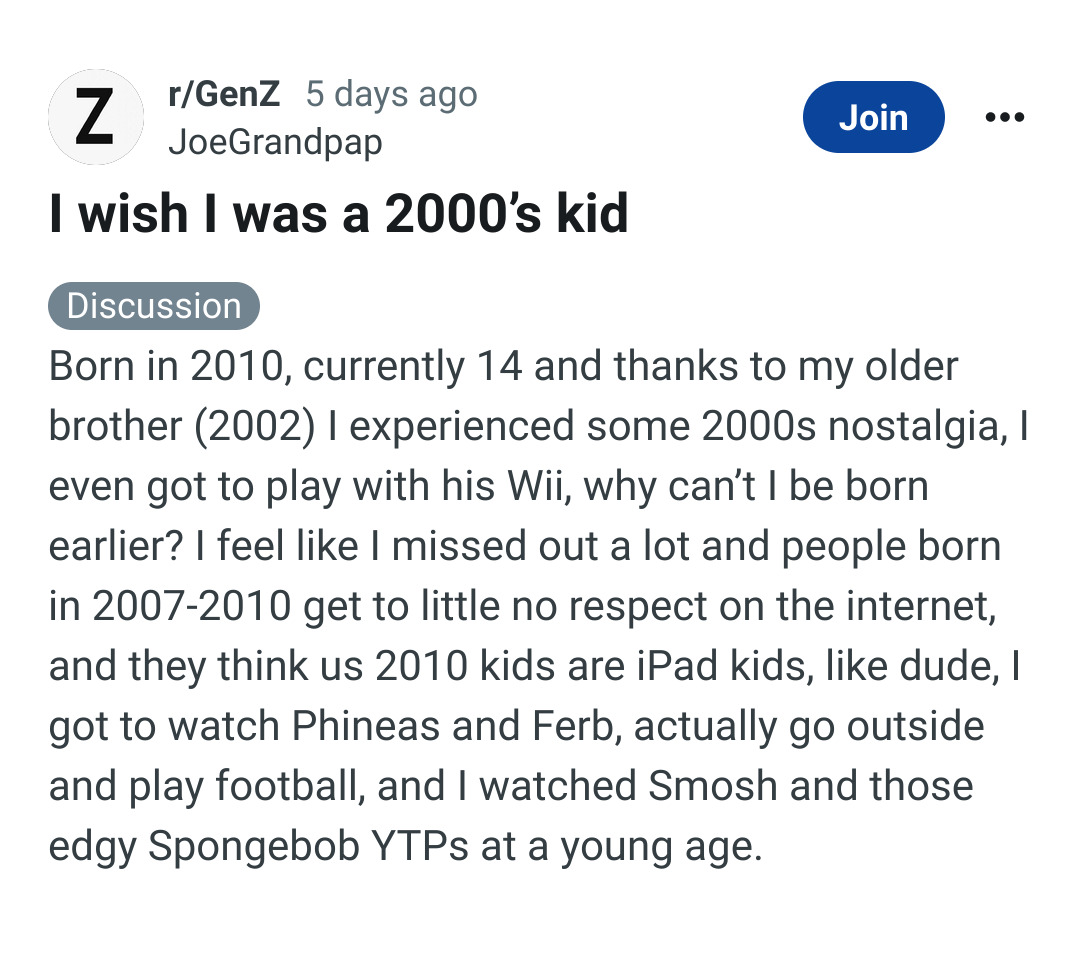1080x970 pixels.
Task: Open the r/GenZ subreddit link
Action: point(224,94)
